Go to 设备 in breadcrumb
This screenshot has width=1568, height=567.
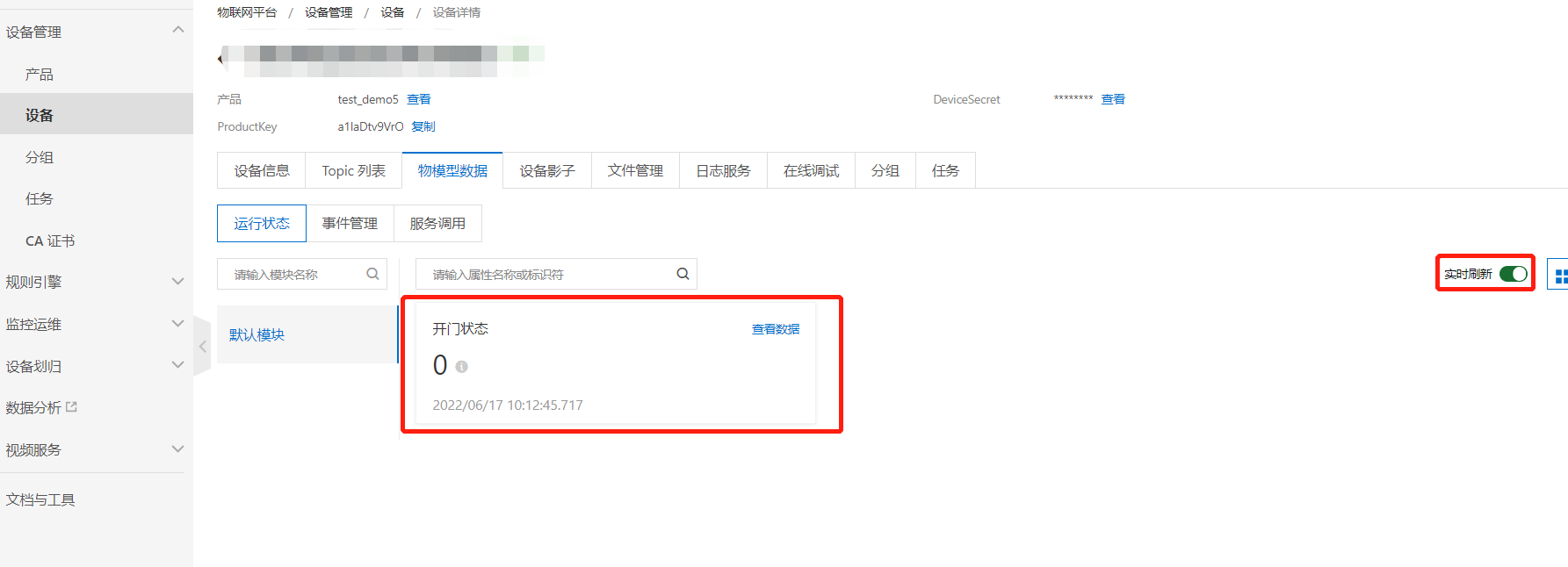pyautogui.click(x=393, y=12)
